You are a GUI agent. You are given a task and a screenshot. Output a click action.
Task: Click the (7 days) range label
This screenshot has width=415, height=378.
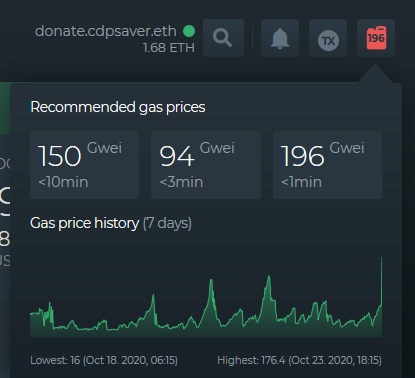coord(167,223)
